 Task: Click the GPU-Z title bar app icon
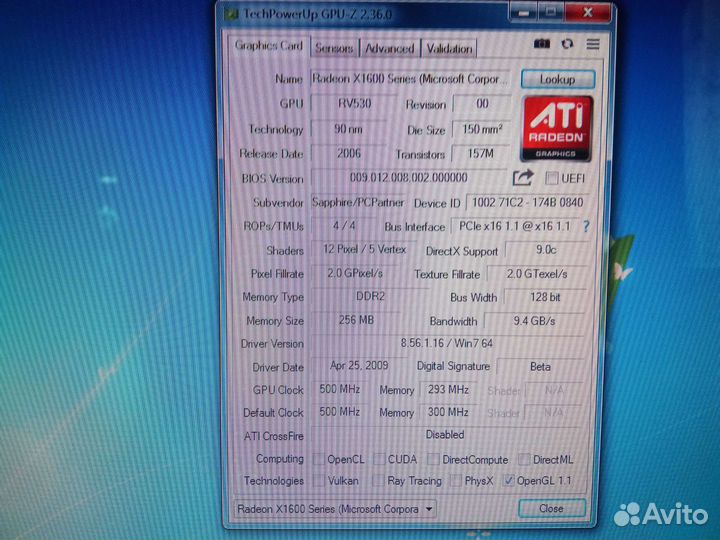(x=231, y=14)
